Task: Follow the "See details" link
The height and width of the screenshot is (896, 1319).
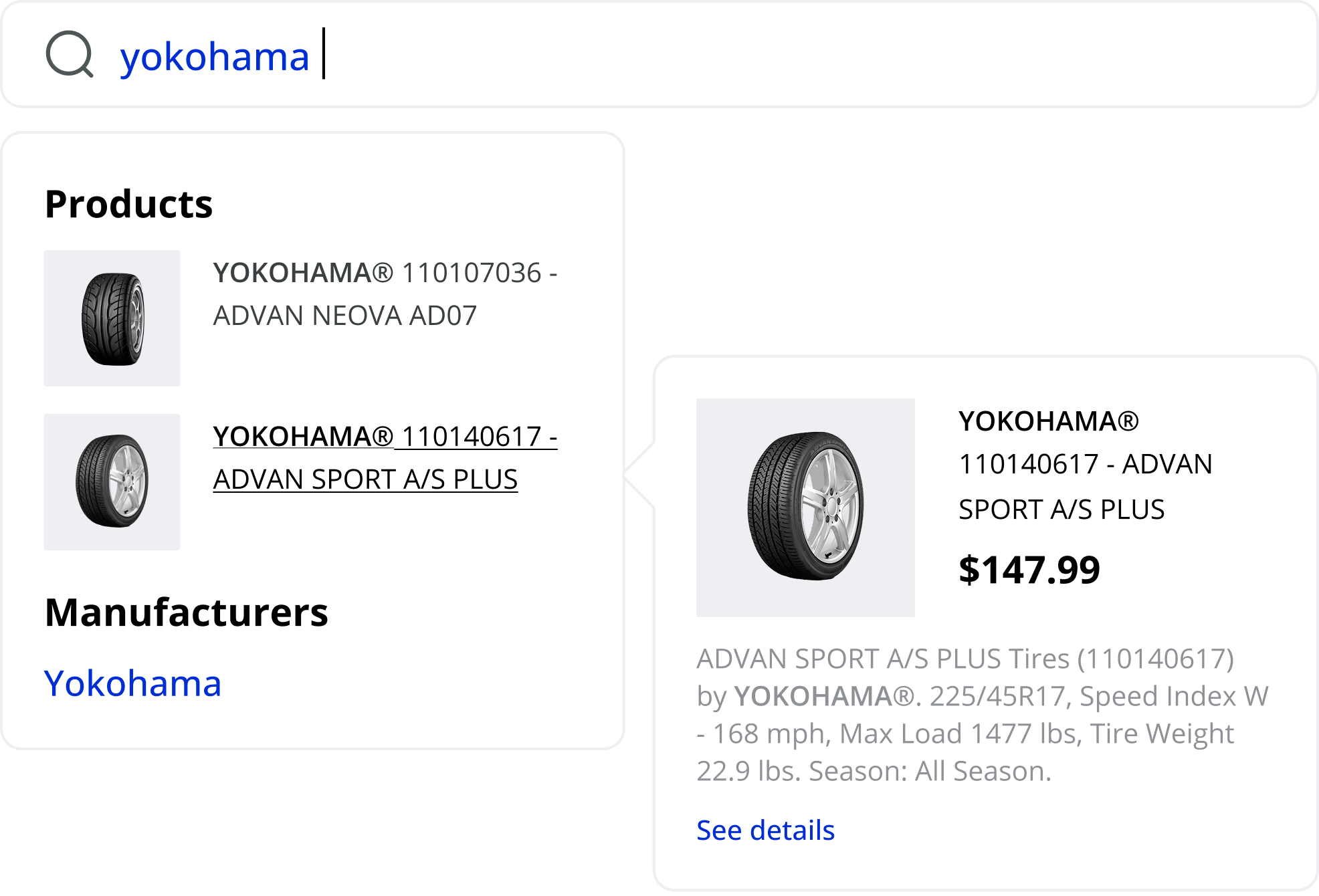Action: [x=765, y=830]
